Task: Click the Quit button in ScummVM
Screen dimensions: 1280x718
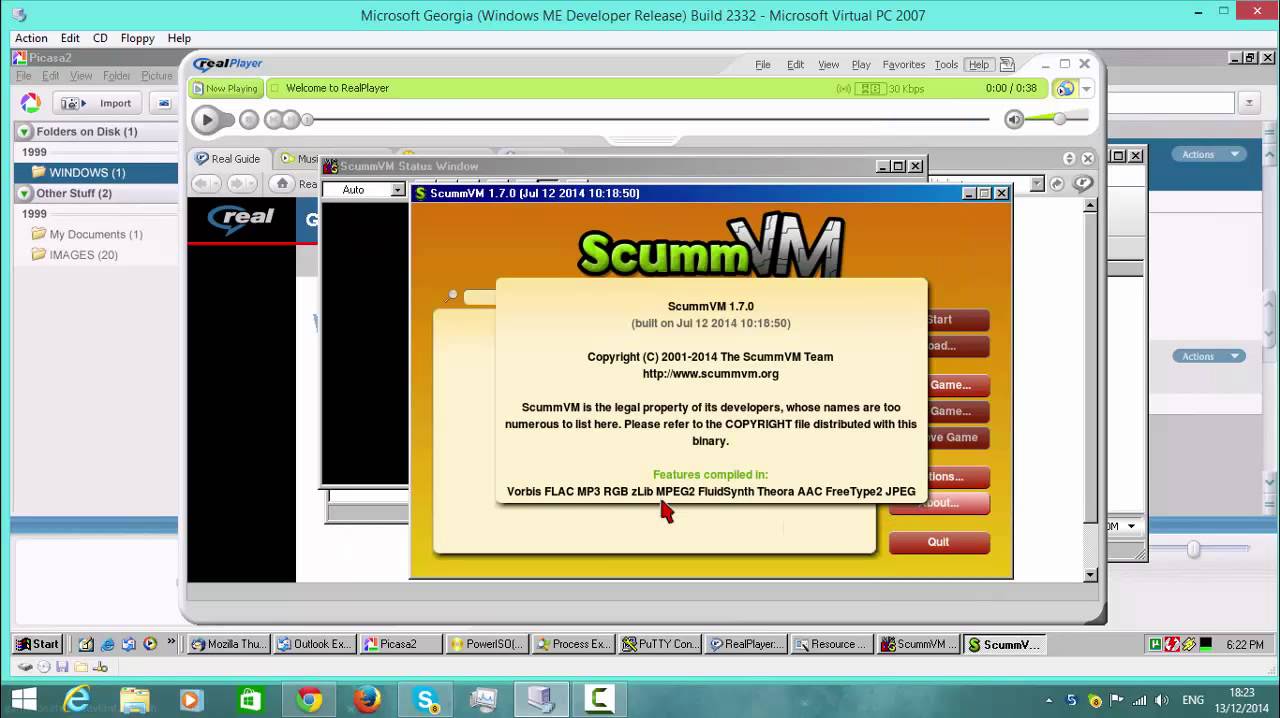Action: pyautogui.click(x=938, y=542)
